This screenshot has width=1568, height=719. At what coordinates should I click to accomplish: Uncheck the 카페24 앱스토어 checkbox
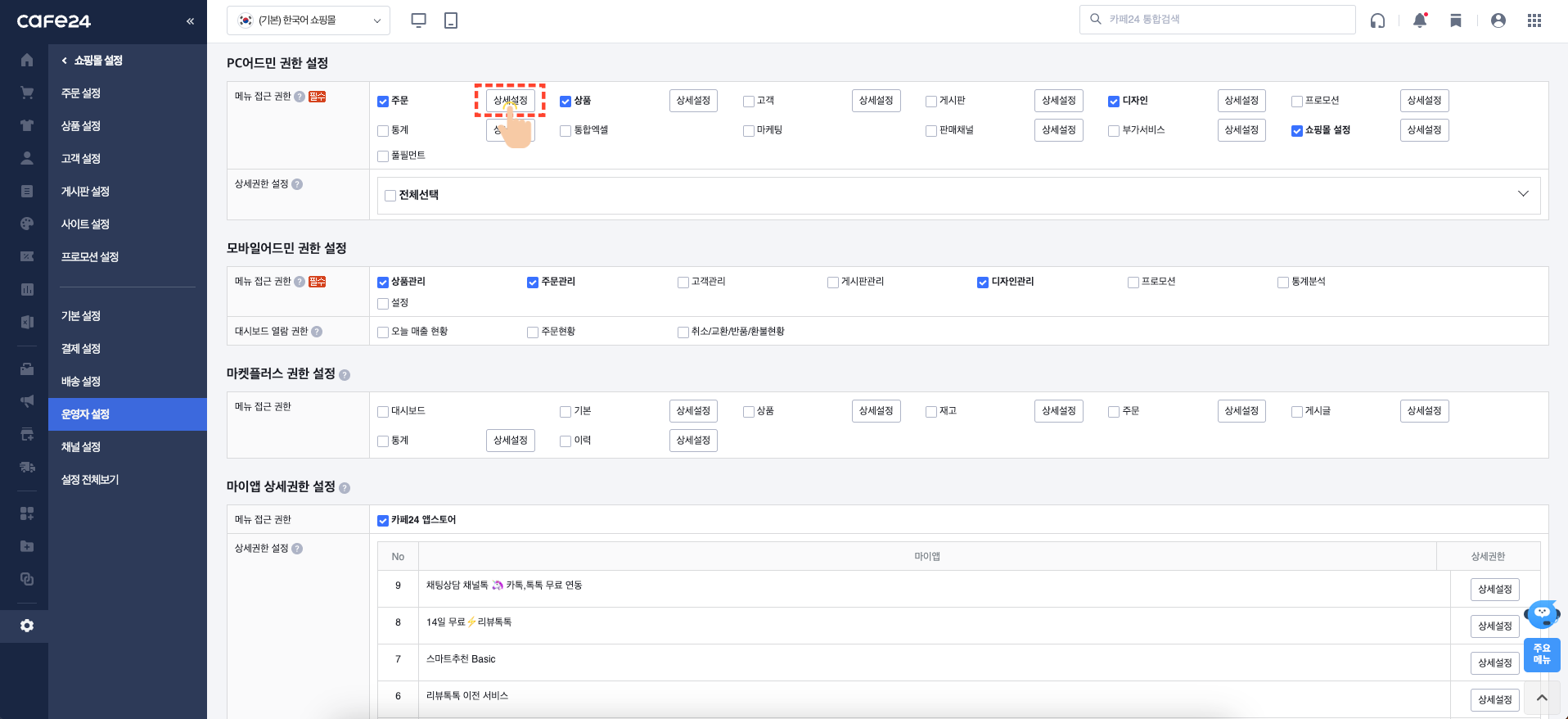click(x=383, y=521)
